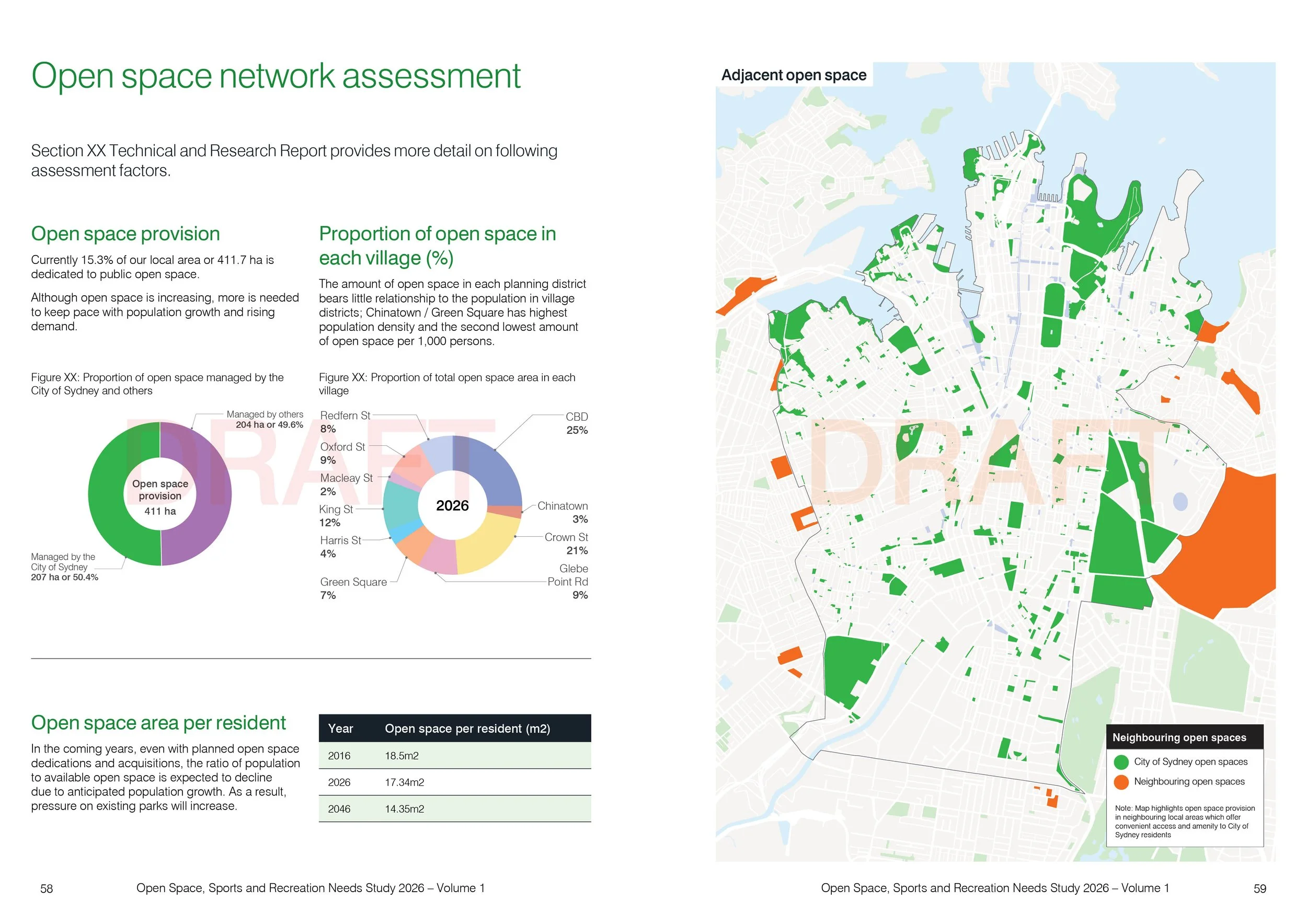
Task: Click the Year column header
Action: (x=340, y=728)
